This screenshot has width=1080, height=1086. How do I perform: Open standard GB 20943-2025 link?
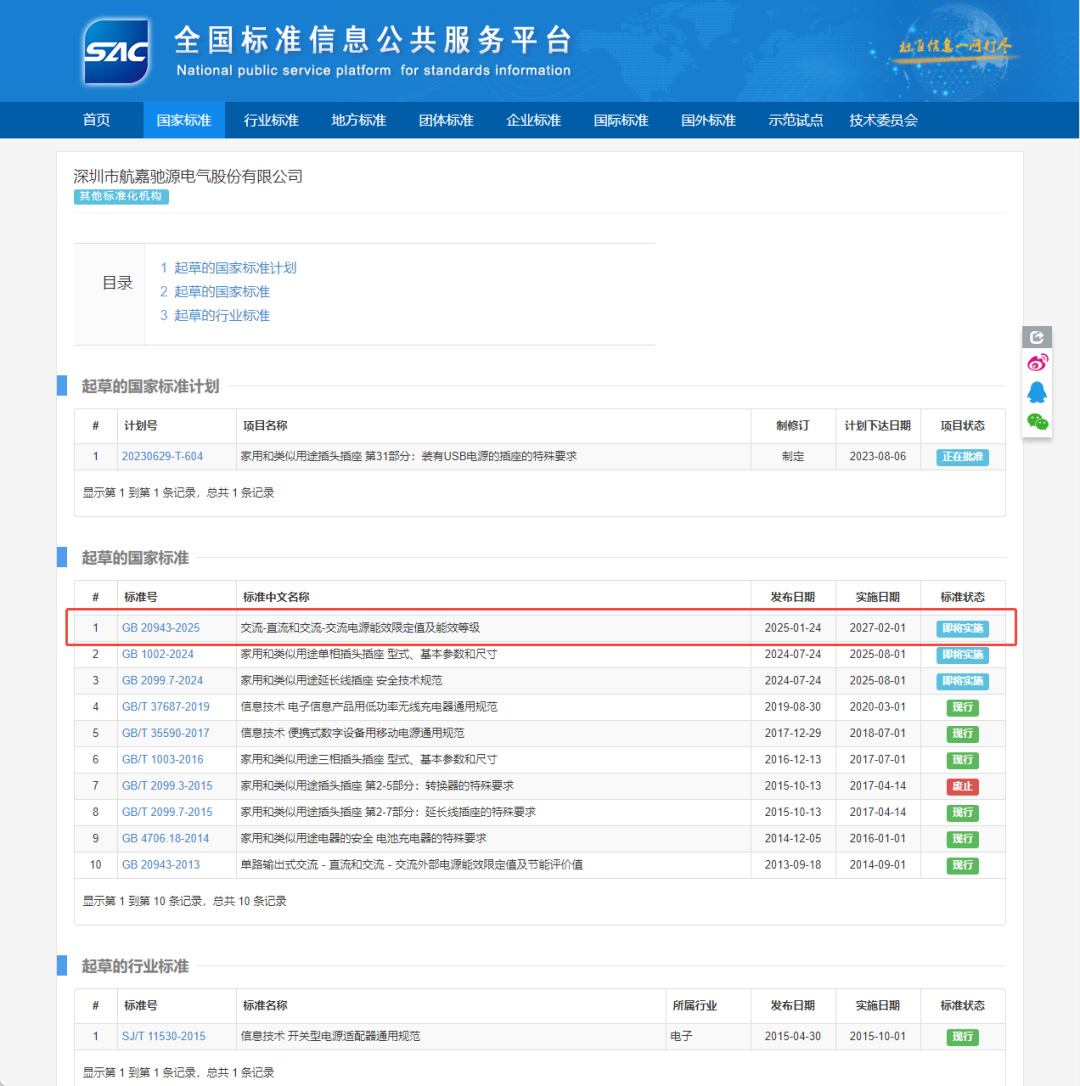[161, 628]
